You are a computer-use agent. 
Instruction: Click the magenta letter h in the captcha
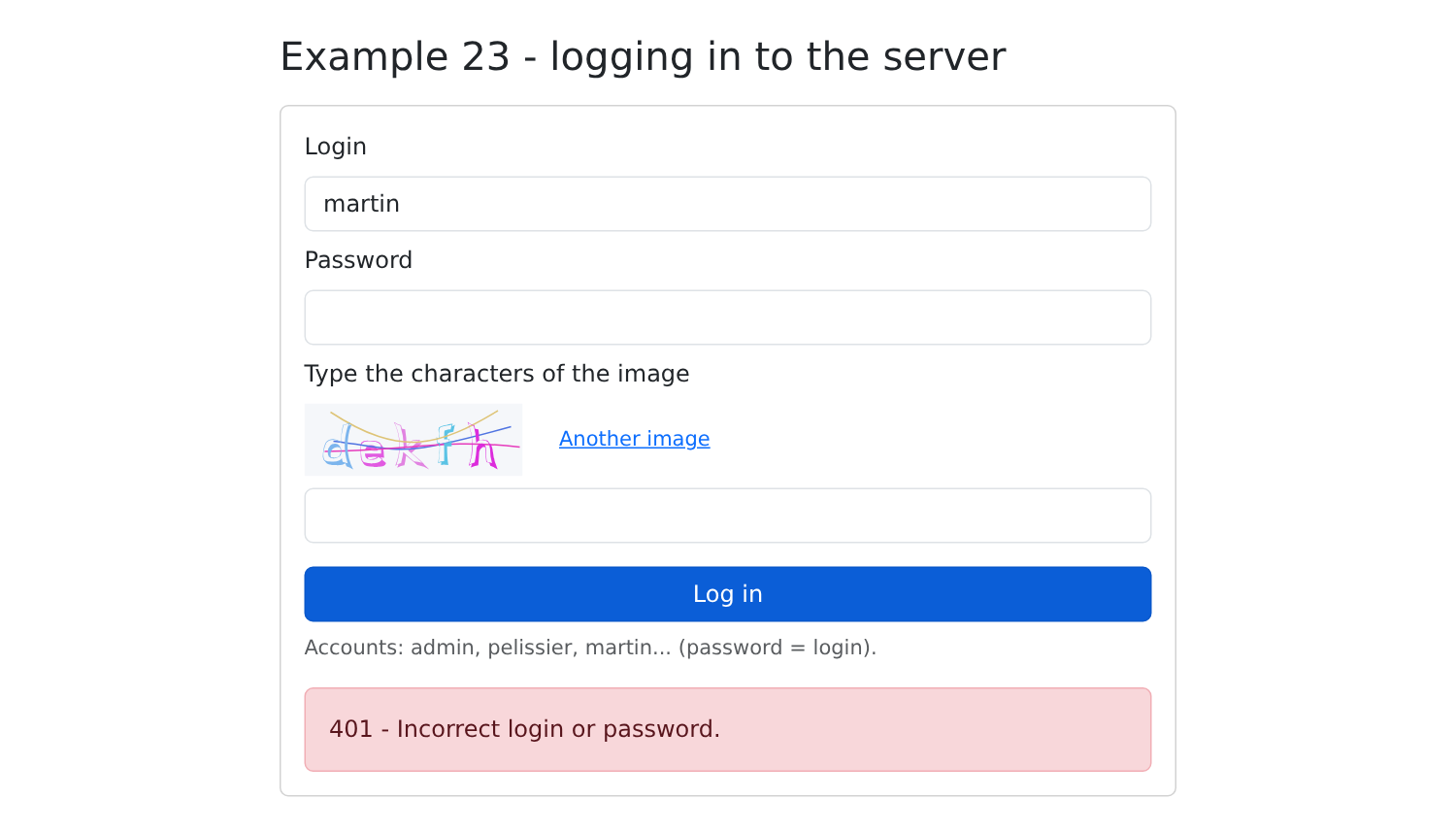[482, 445]
